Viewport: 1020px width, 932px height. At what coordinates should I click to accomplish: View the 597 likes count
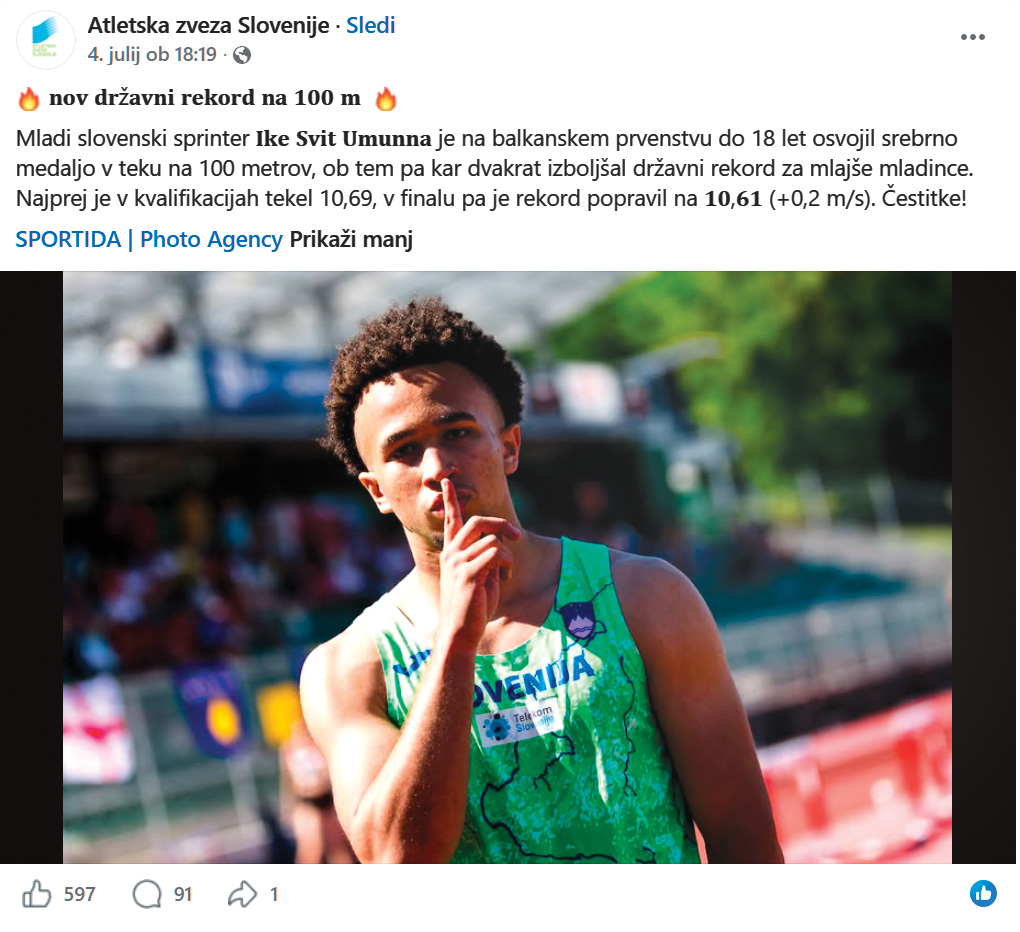pyautogui.click(x=79, y=895)
